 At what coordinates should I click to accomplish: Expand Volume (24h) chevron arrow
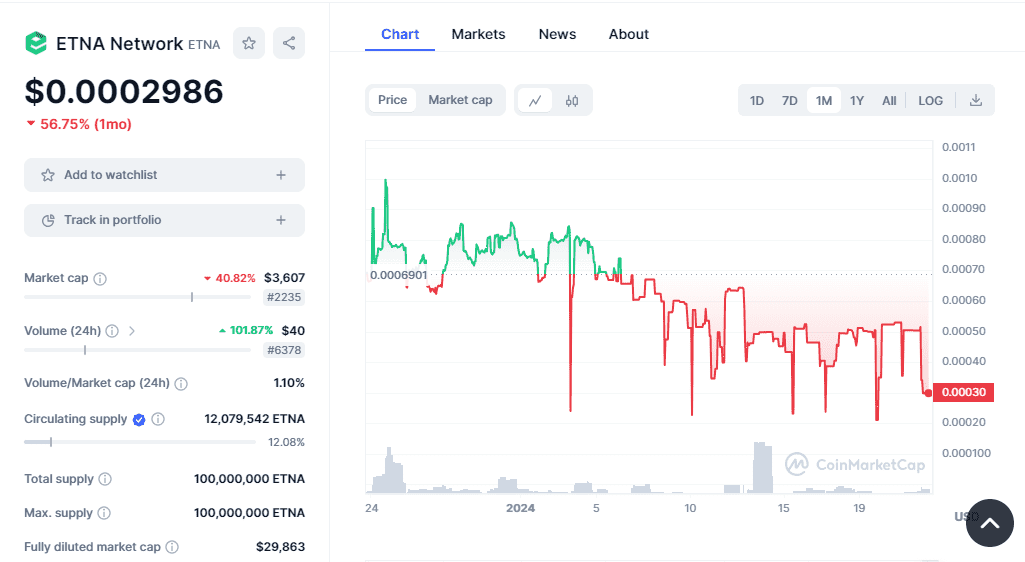tap(132, 331)
